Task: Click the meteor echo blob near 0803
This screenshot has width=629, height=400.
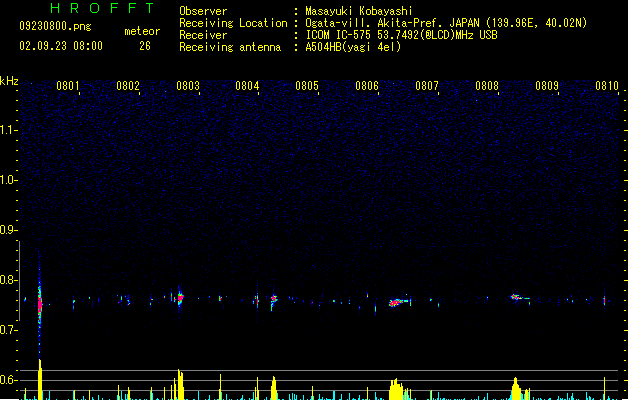Action: [x=181, y=298]
